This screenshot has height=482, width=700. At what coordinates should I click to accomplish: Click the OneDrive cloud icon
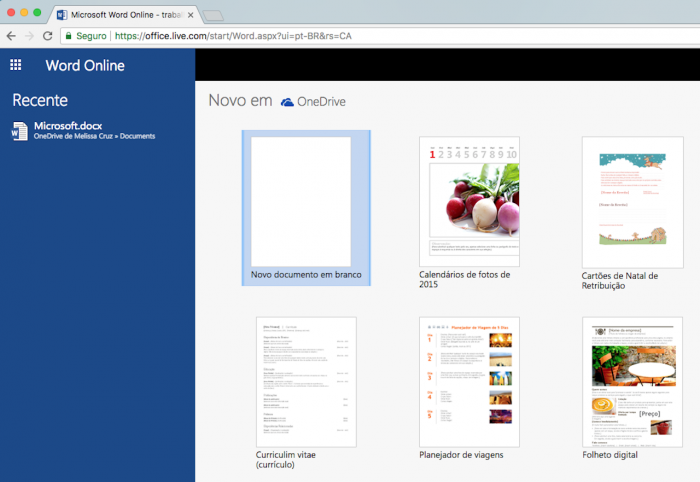click(x=287, y=102)
